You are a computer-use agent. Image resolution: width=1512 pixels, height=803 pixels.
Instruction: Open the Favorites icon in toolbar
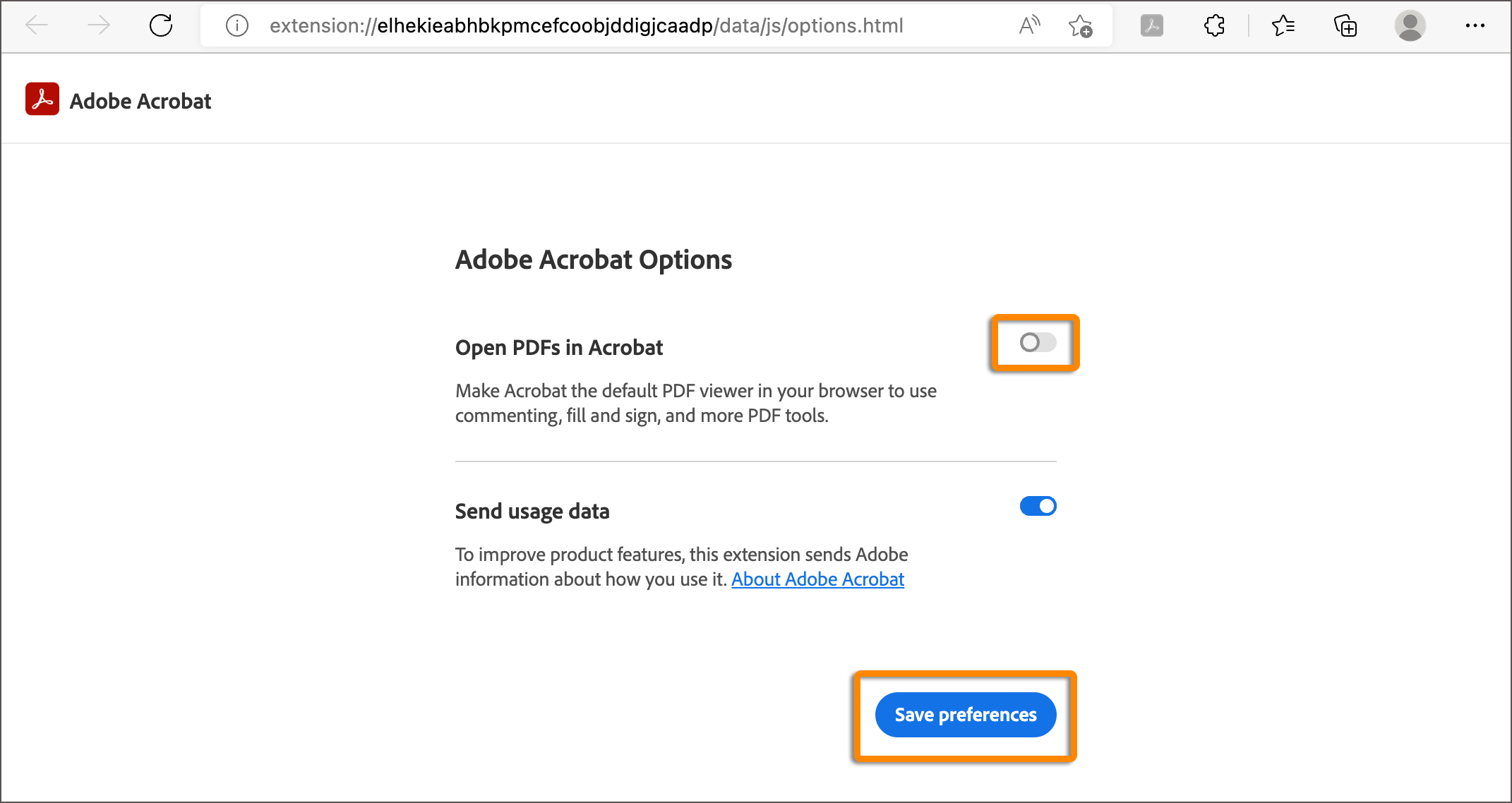tap(1284, 25)
